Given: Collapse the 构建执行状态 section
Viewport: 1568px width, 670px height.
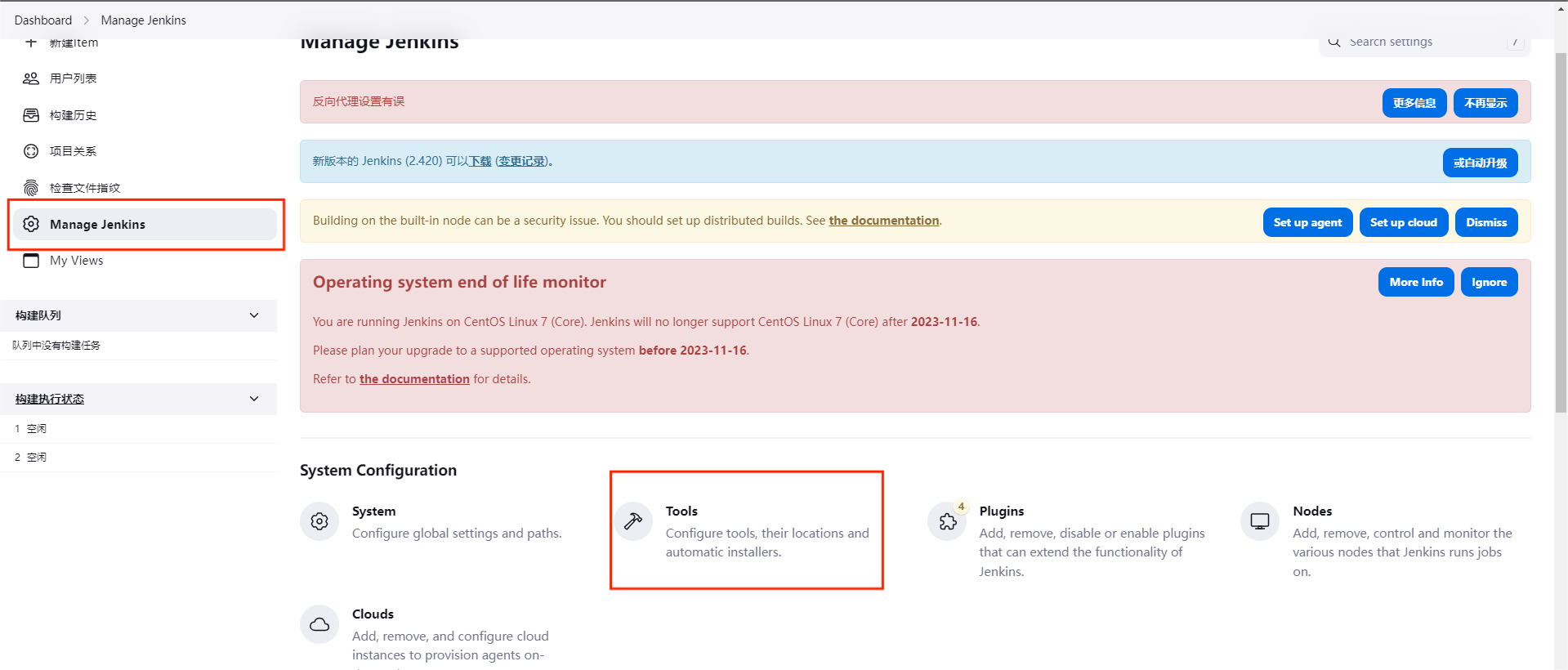Looking at the screenshot, I should pyautogui.click(x=254, y=399).
